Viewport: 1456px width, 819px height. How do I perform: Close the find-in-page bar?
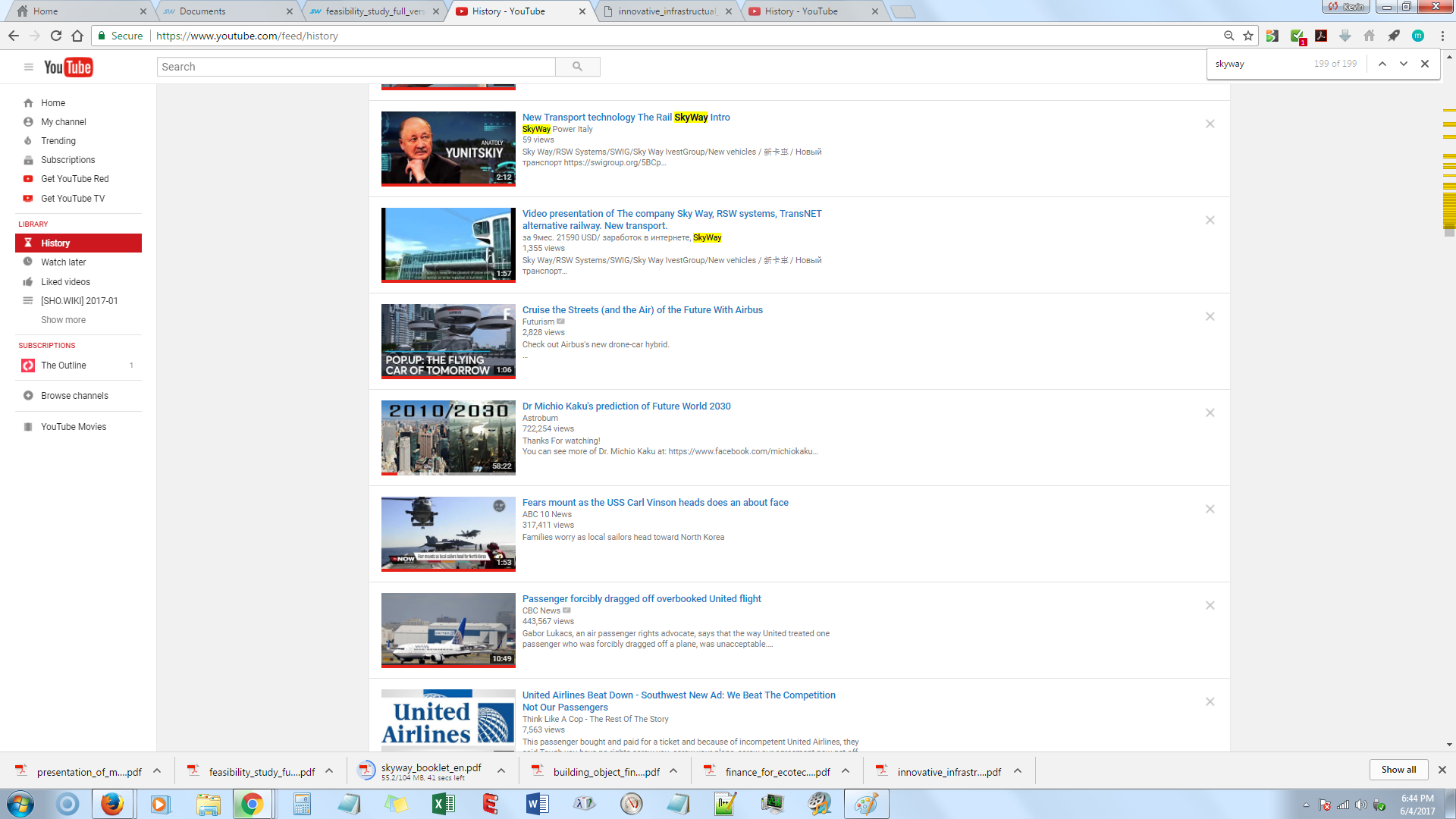[1425, 64]
